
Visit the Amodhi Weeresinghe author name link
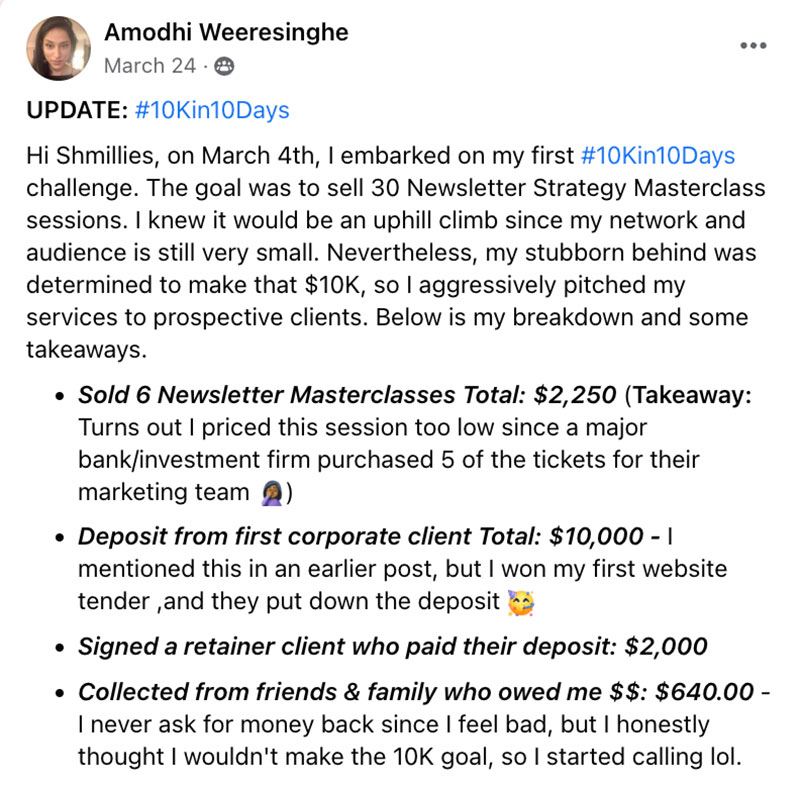[x=226, y=32]
